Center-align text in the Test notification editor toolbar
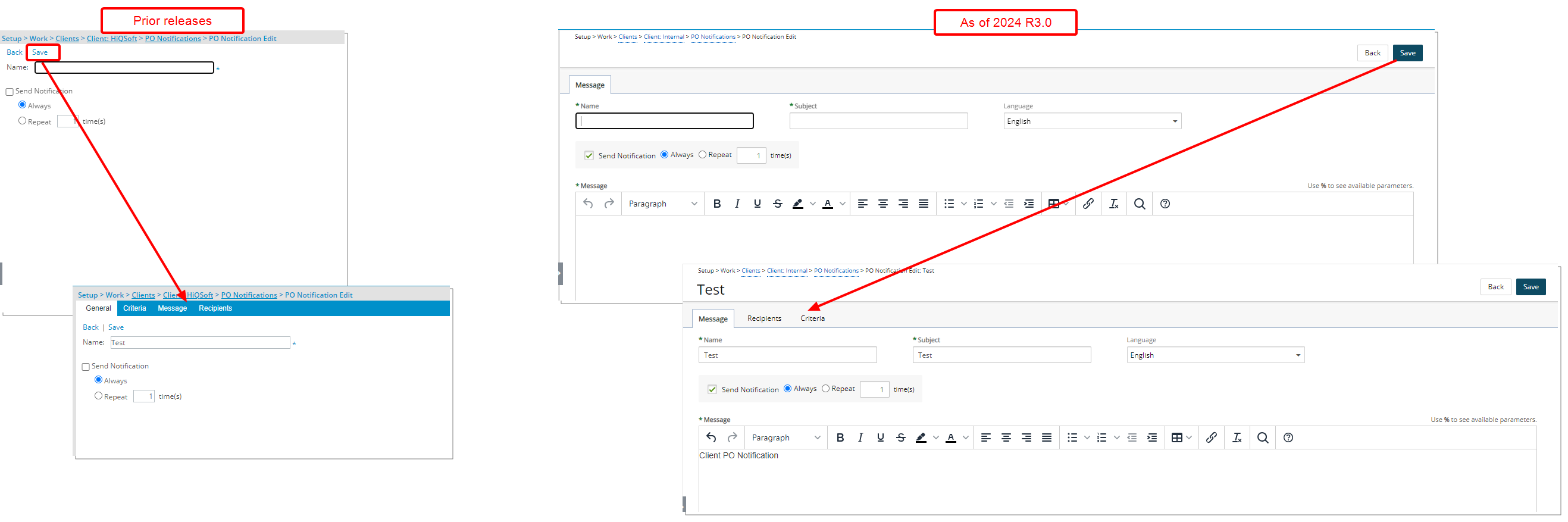Image resolution: width=1568 pixels, height=522 pixels. pos(1006,437)
